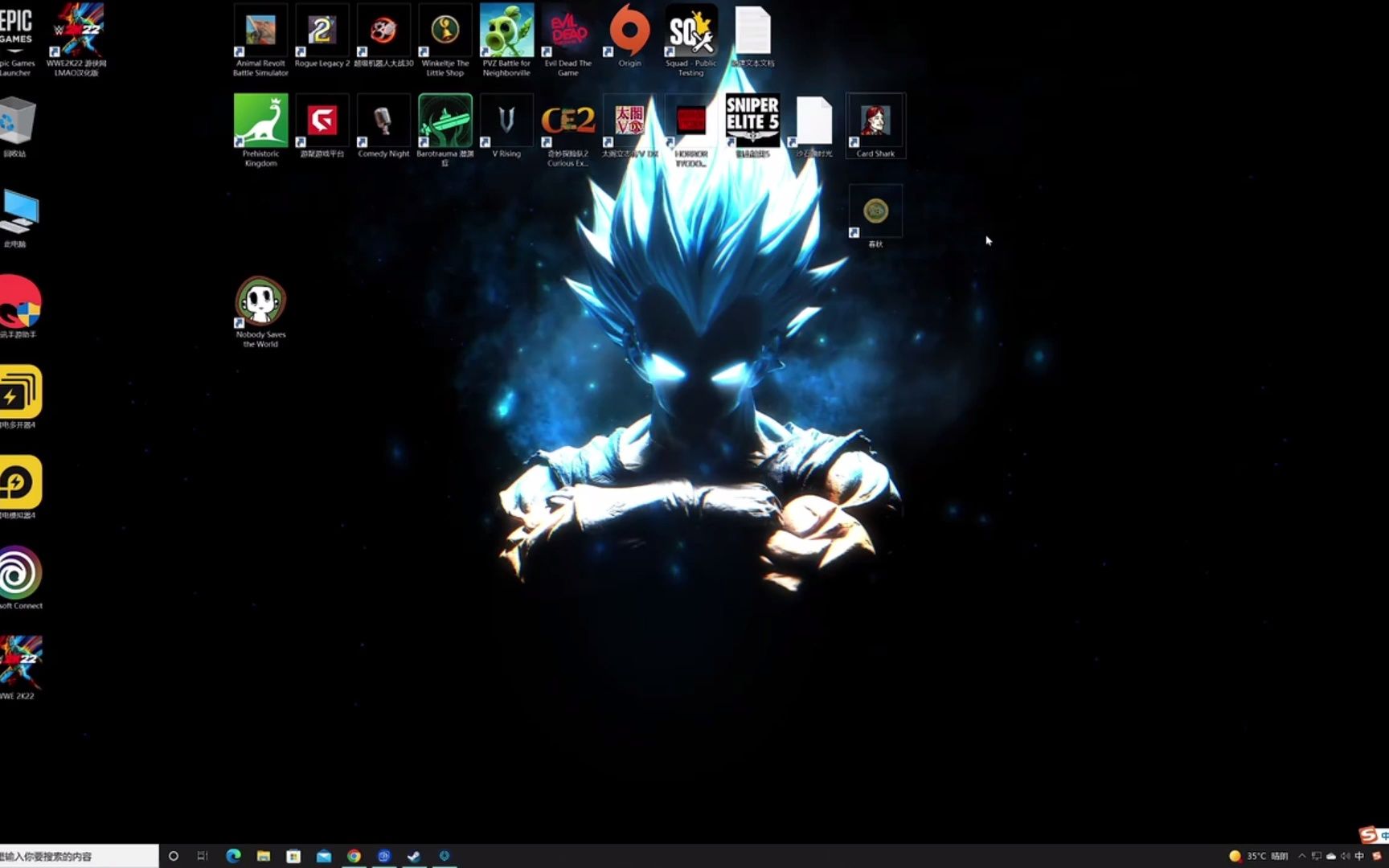Select robot battle 30 game shortcut
Viewport: 1389px width, 868px height.
pos(383,35)
